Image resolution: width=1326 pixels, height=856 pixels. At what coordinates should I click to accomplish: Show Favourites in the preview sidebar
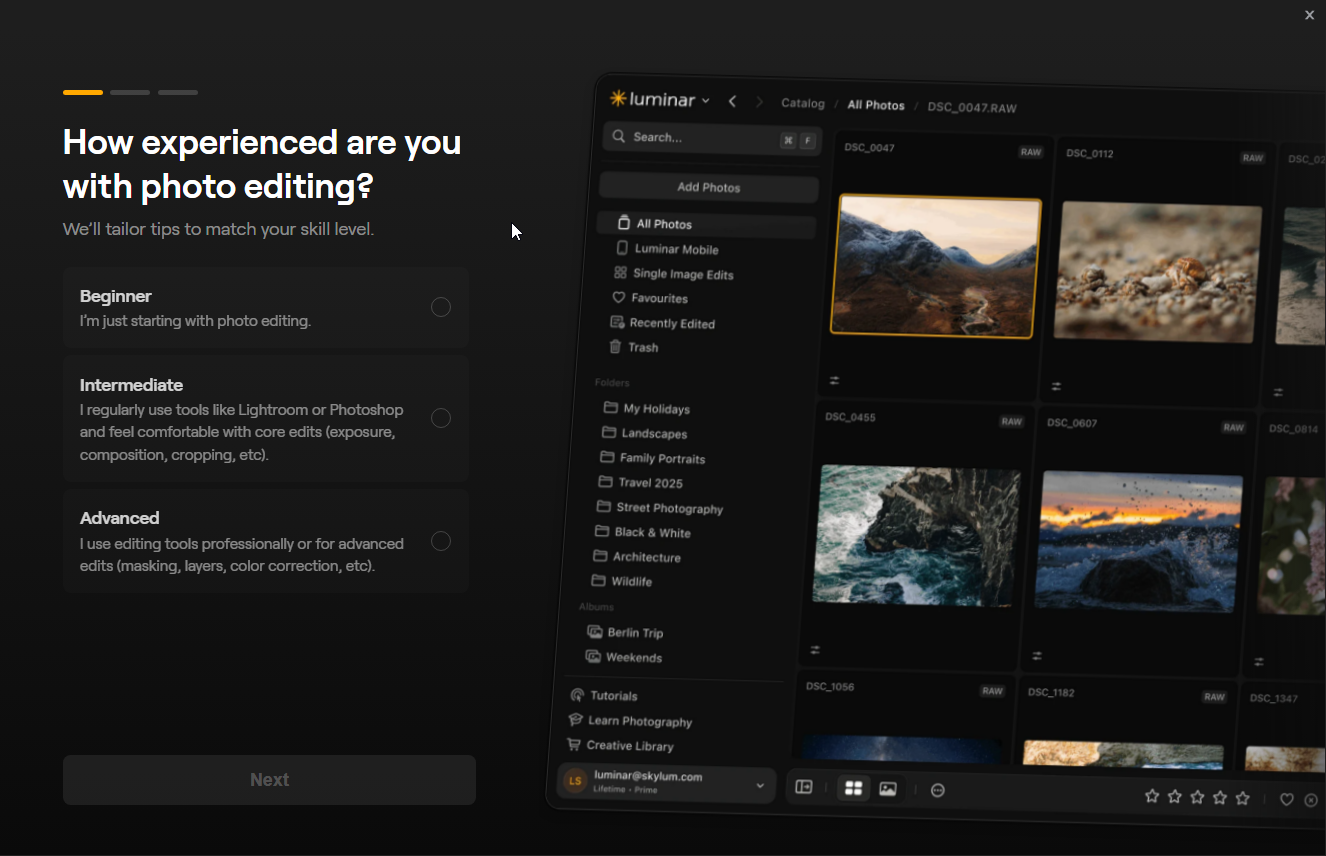point(650,298)
